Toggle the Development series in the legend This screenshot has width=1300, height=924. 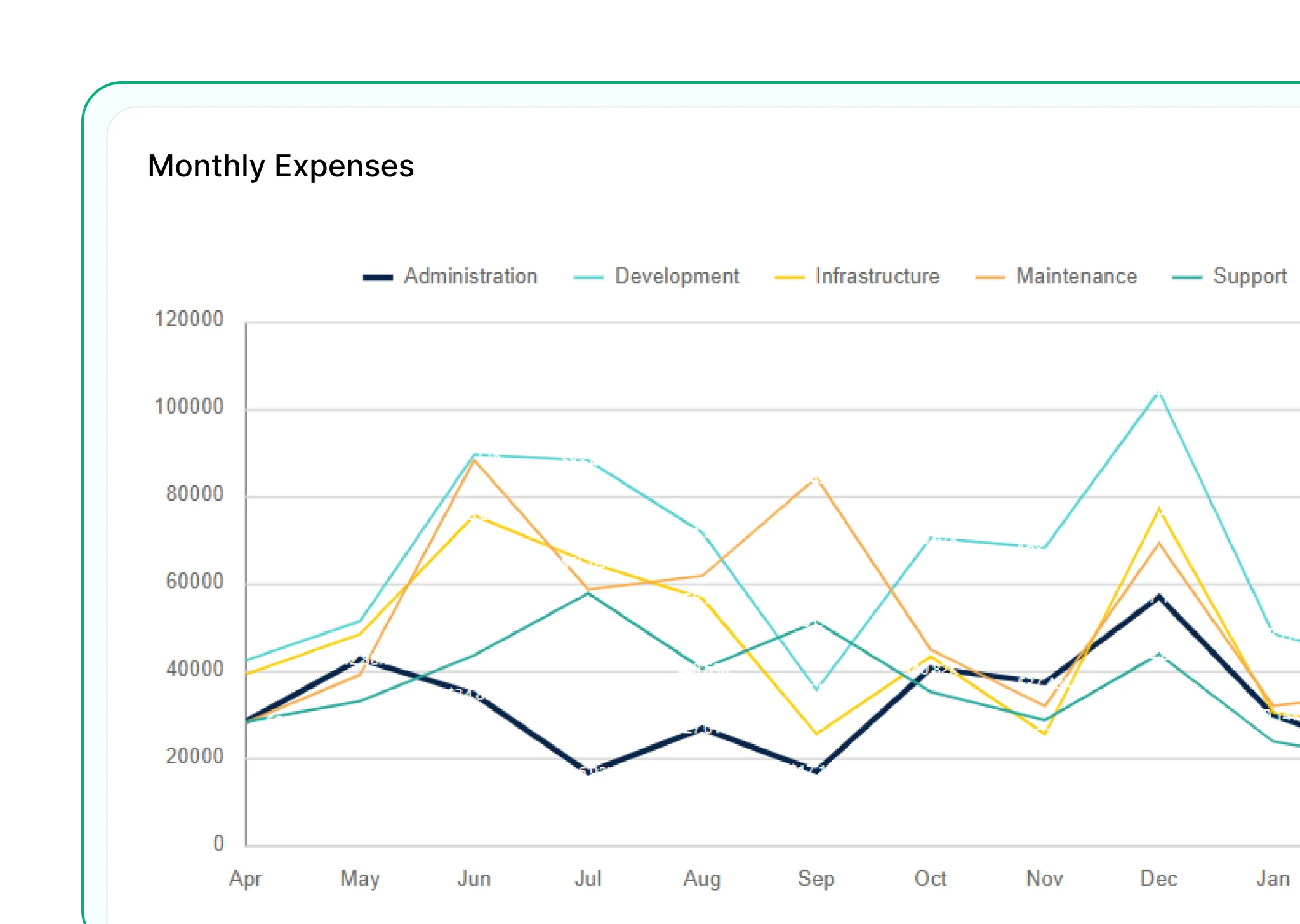point(676,275)
